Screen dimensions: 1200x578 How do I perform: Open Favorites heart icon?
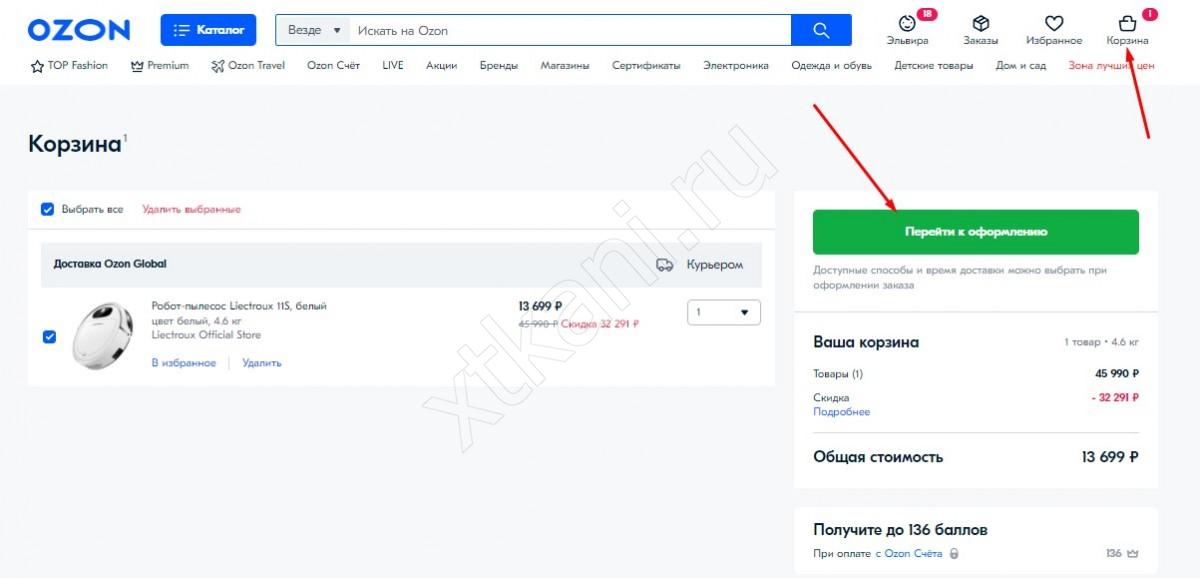tap(1053, 23)
